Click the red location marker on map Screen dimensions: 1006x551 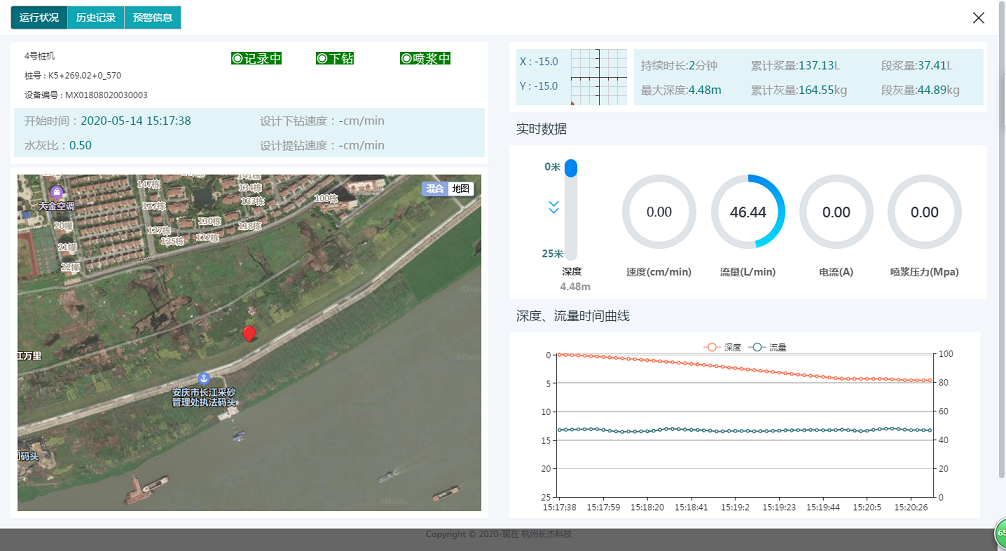pyautogui.click(x=249, y=334)
